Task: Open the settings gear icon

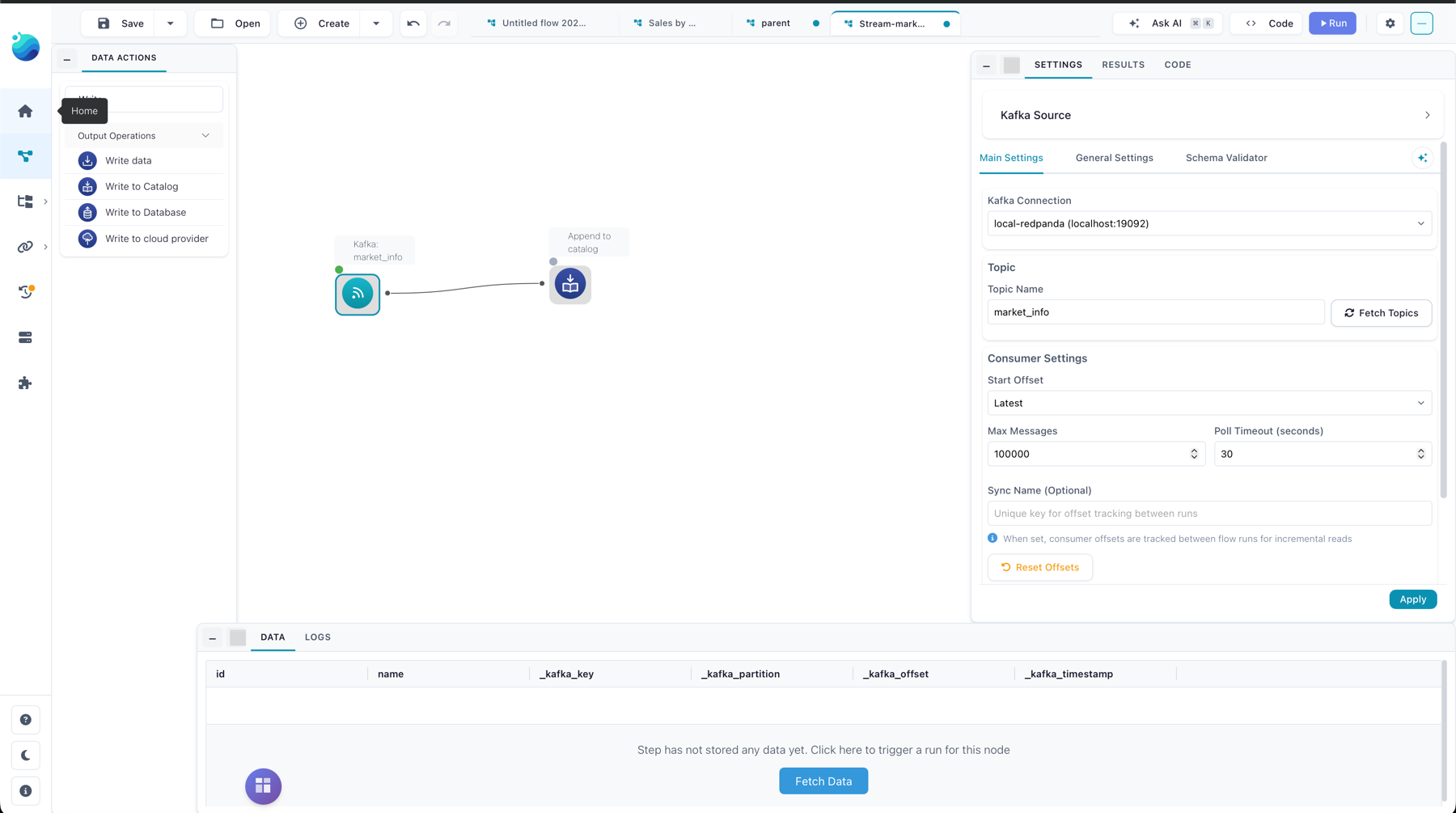Action: click(1390, 23)
